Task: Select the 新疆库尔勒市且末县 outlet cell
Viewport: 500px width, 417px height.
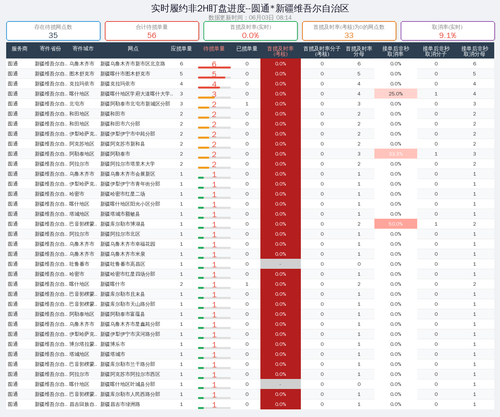Action: 123,294
